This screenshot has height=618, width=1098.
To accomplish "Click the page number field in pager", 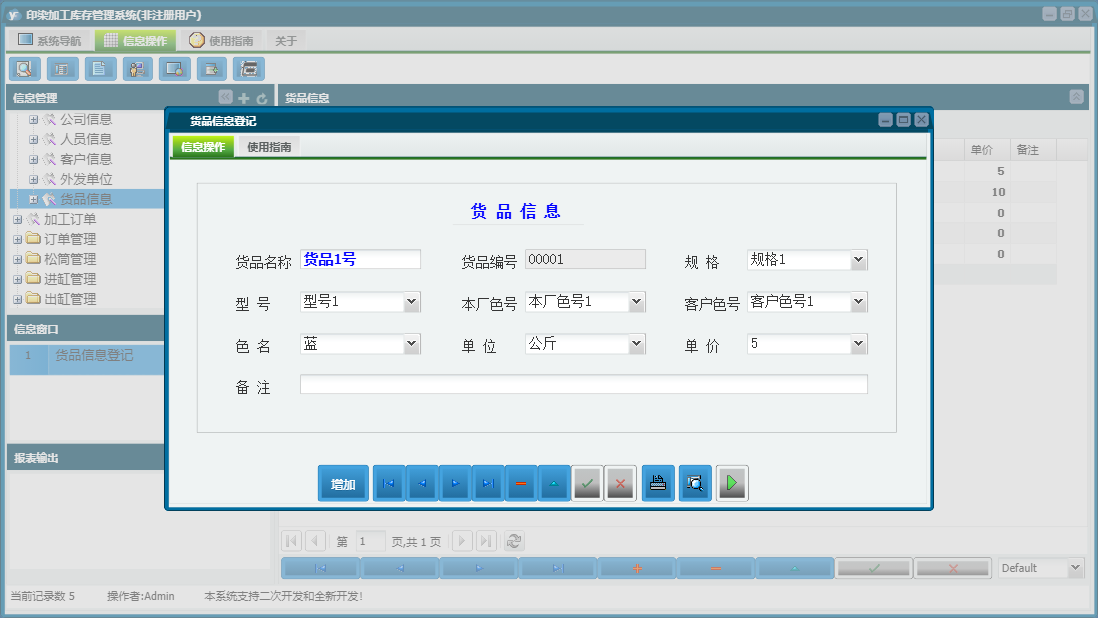I will [370, 541].
